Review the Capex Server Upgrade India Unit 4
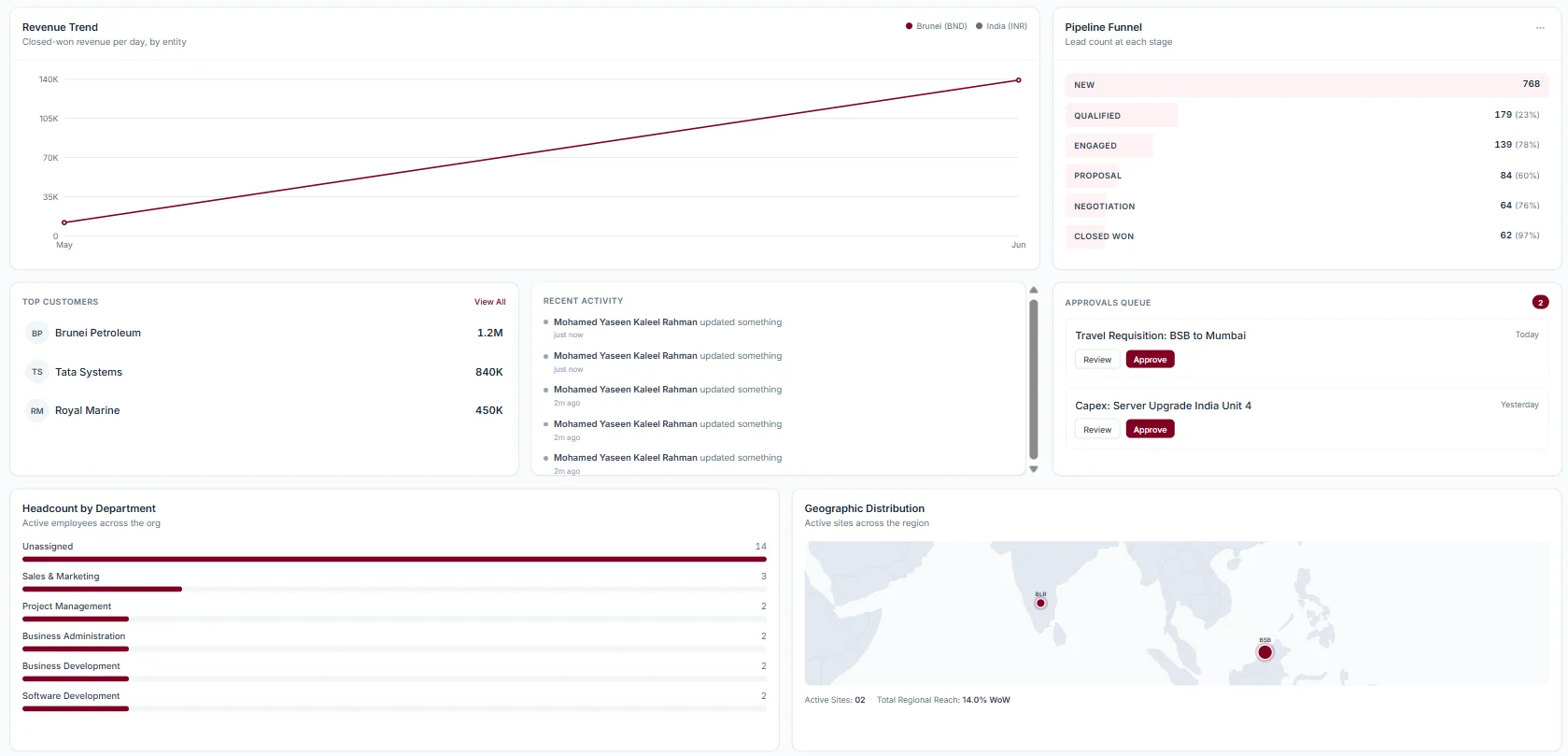 pos(1097,430)
